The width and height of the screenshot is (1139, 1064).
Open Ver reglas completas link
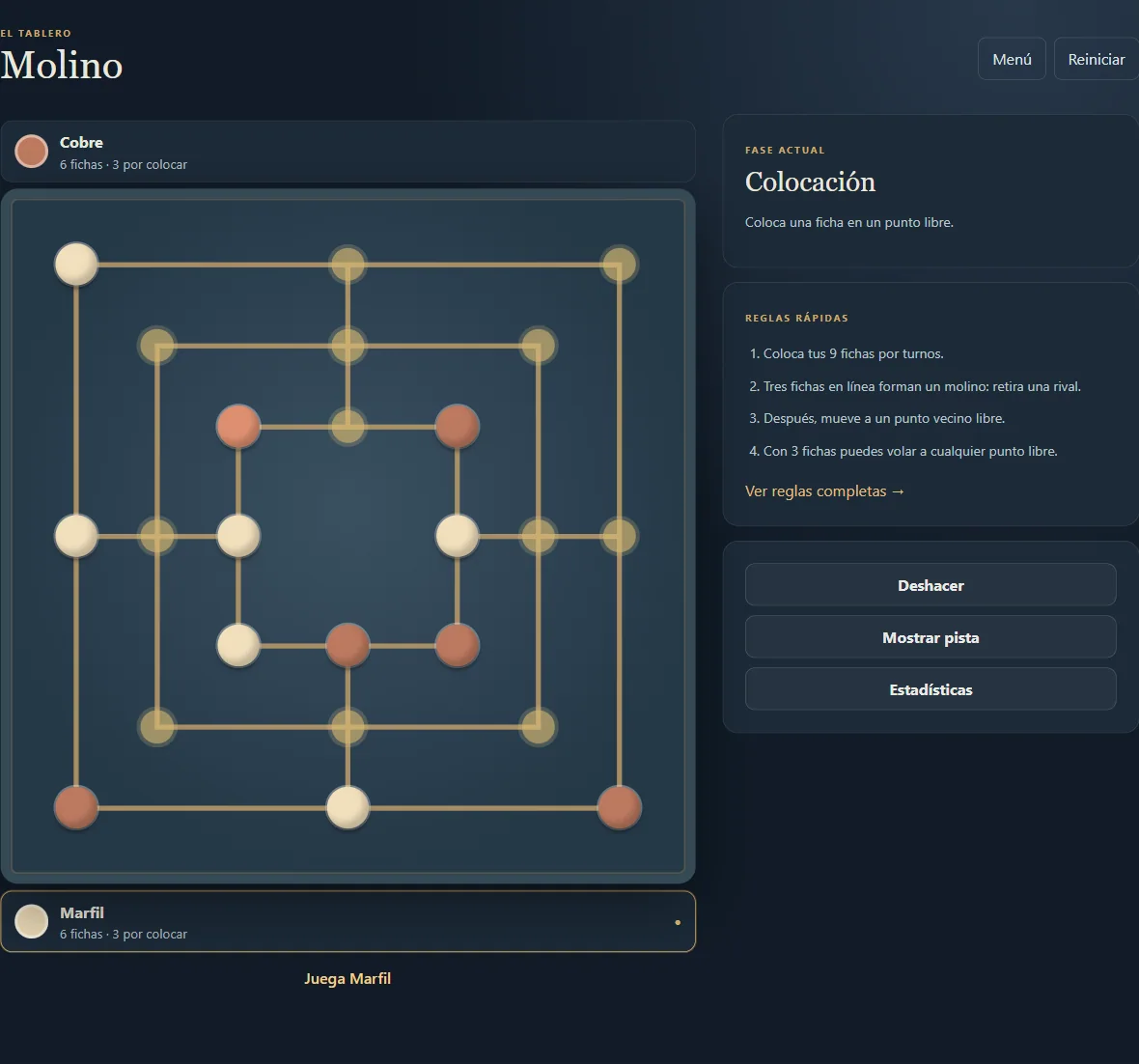point(824,491)
